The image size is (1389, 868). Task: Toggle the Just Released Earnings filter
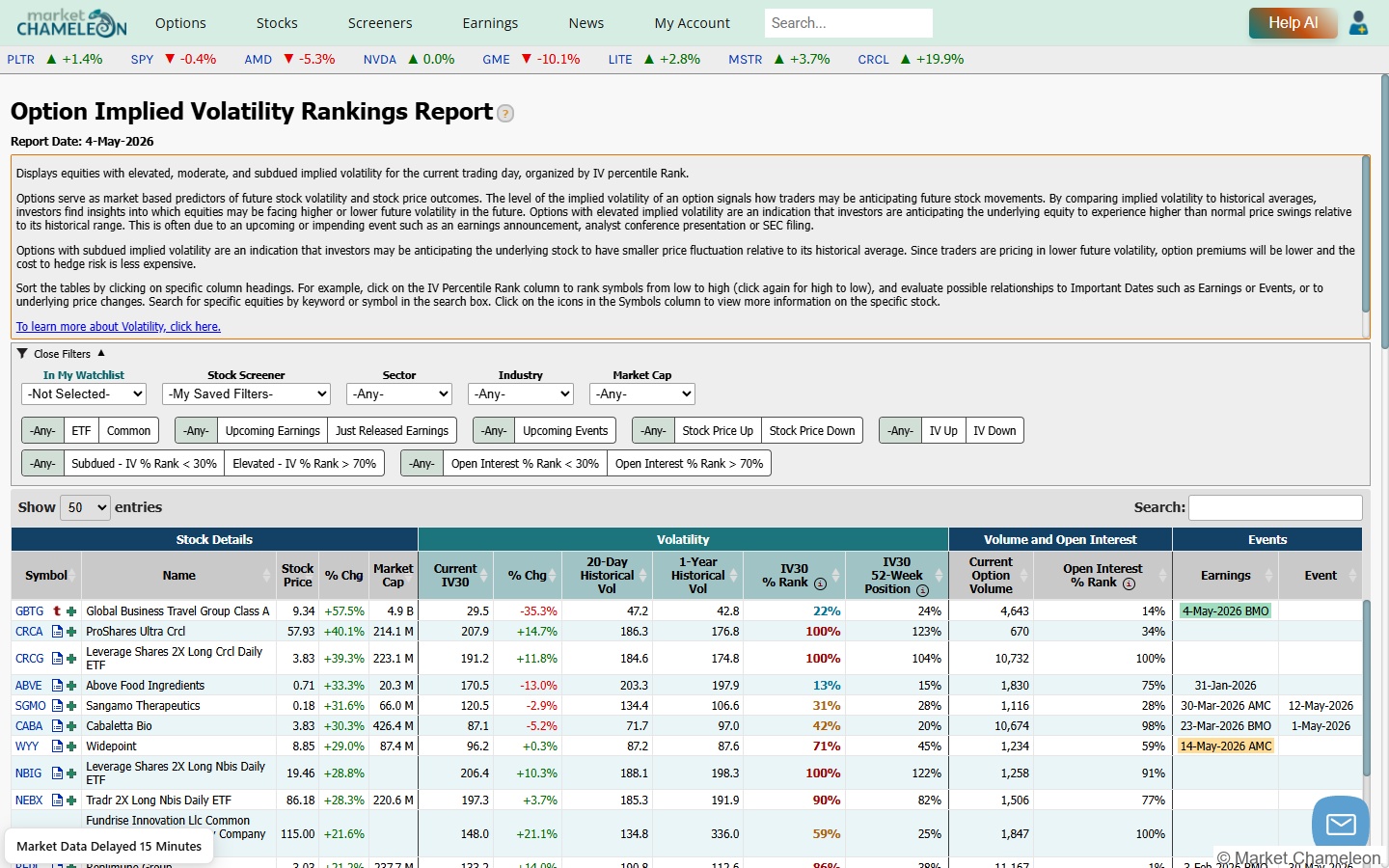[392, 431]
